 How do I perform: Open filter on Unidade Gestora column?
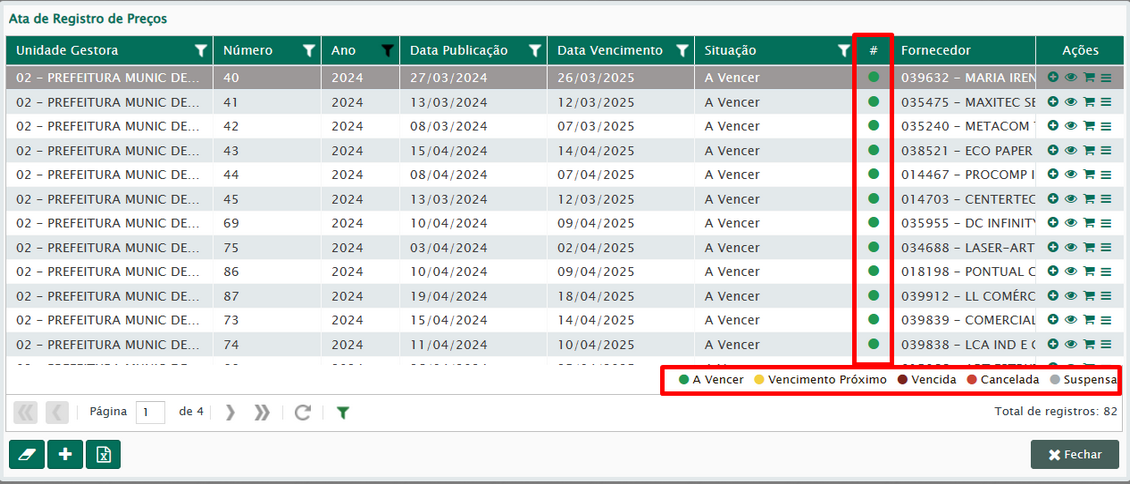(x=201, y=50)
